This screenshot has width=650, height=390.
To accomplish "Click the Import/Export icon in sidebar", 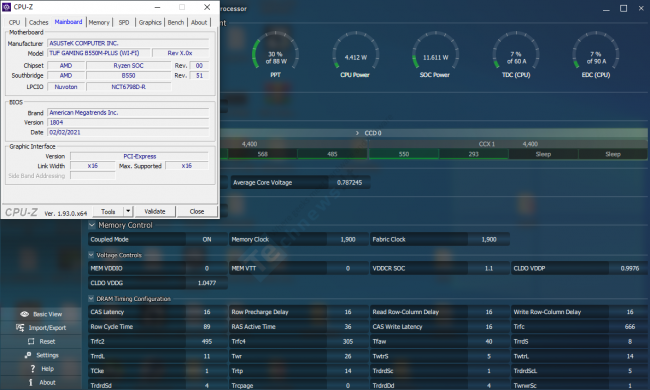I will point(20,327).
